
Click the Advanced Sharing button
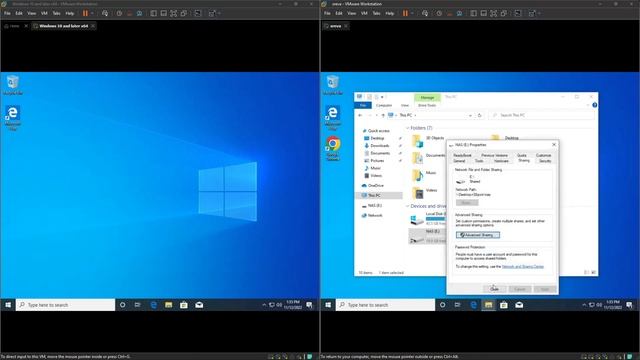point(478,235)
